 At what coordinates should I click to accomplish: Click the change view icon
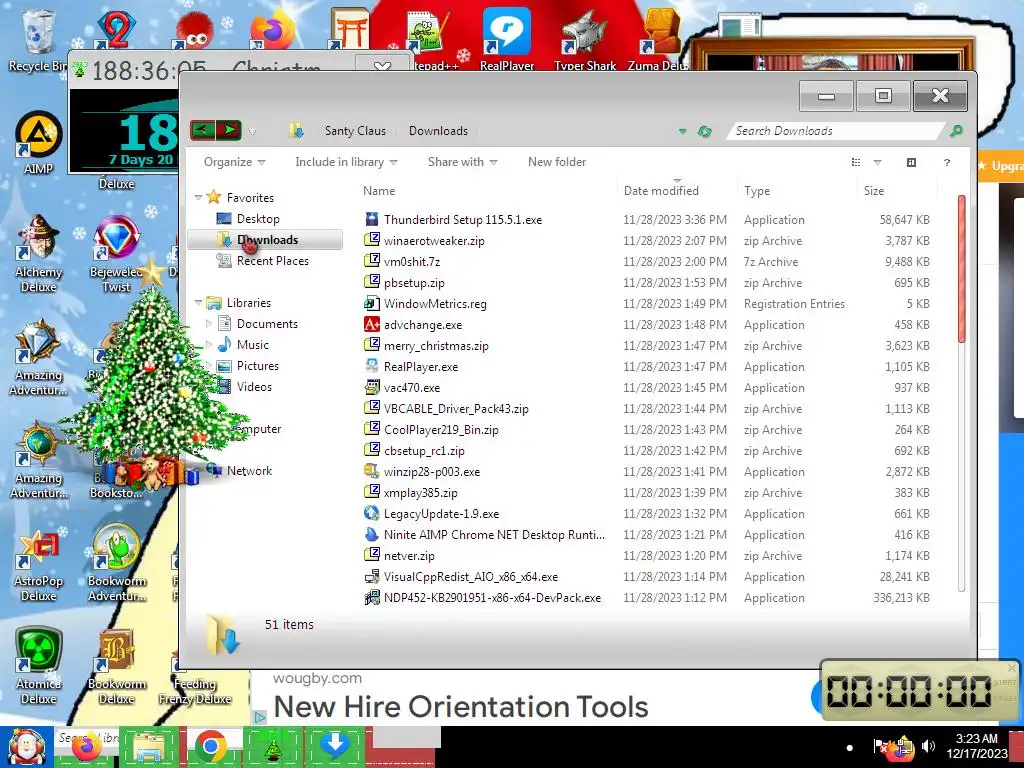856,163
